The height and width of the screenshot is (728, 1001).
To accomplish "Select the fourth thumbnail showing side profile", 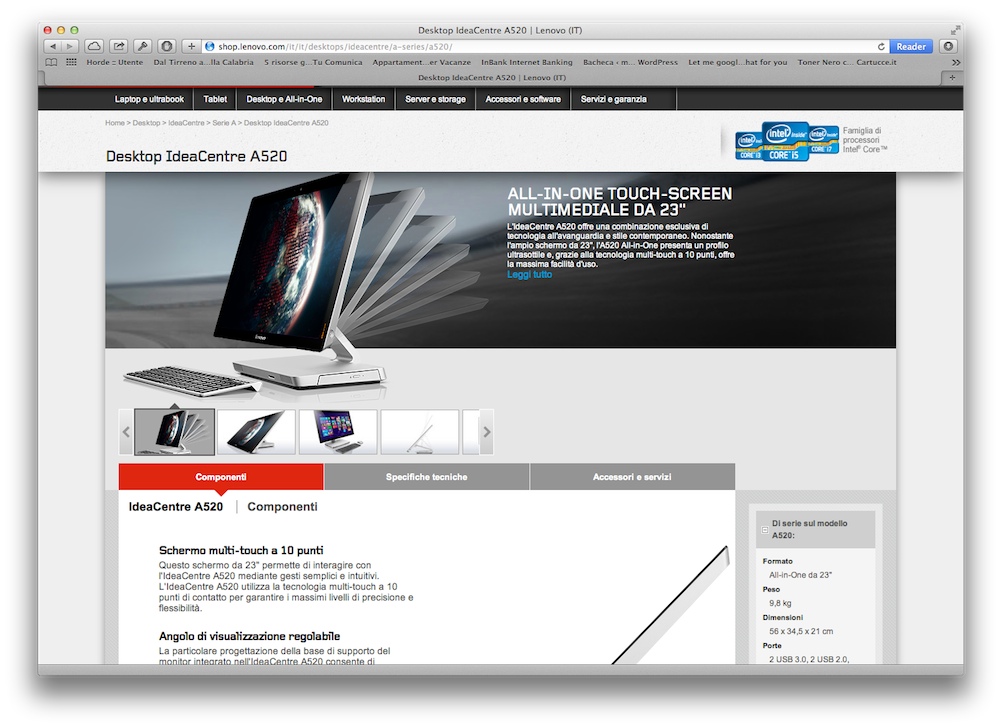I will 419,432.
